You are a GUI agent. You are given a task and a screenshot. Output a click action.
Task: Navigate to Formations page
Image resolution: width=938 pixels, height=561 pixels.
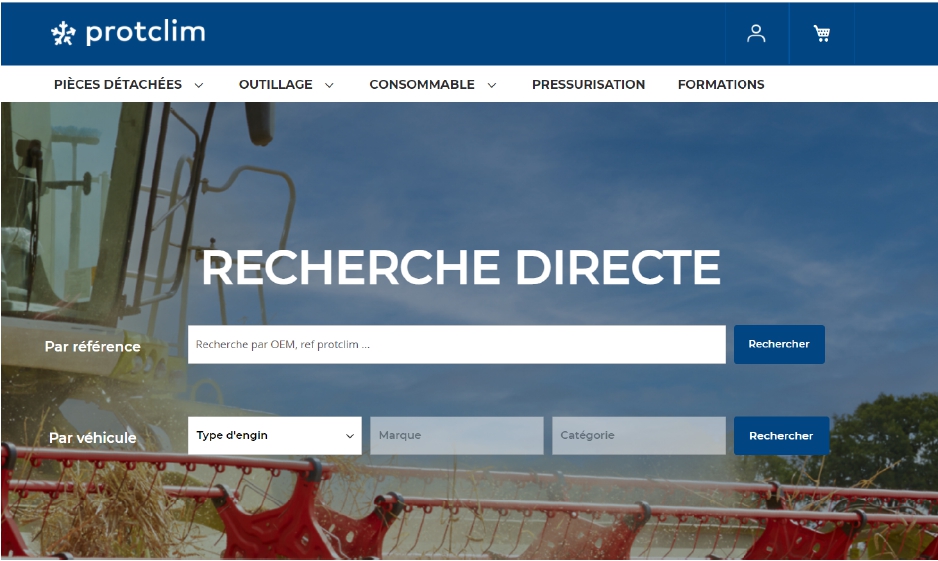click(721, 84)
